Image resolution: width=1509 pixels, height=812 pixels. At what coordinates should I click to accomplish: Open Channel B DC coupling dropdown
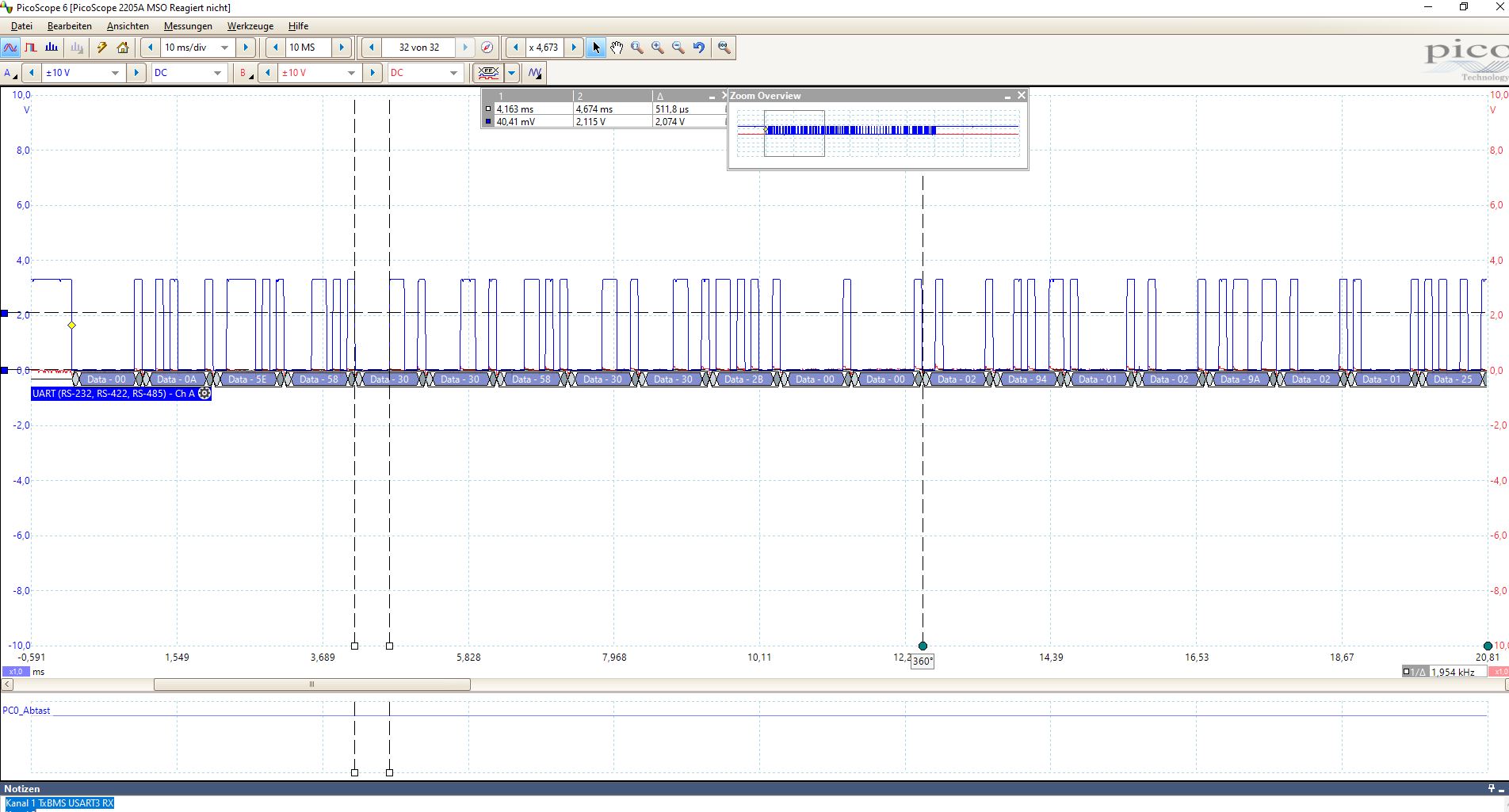tap(453, 73)
